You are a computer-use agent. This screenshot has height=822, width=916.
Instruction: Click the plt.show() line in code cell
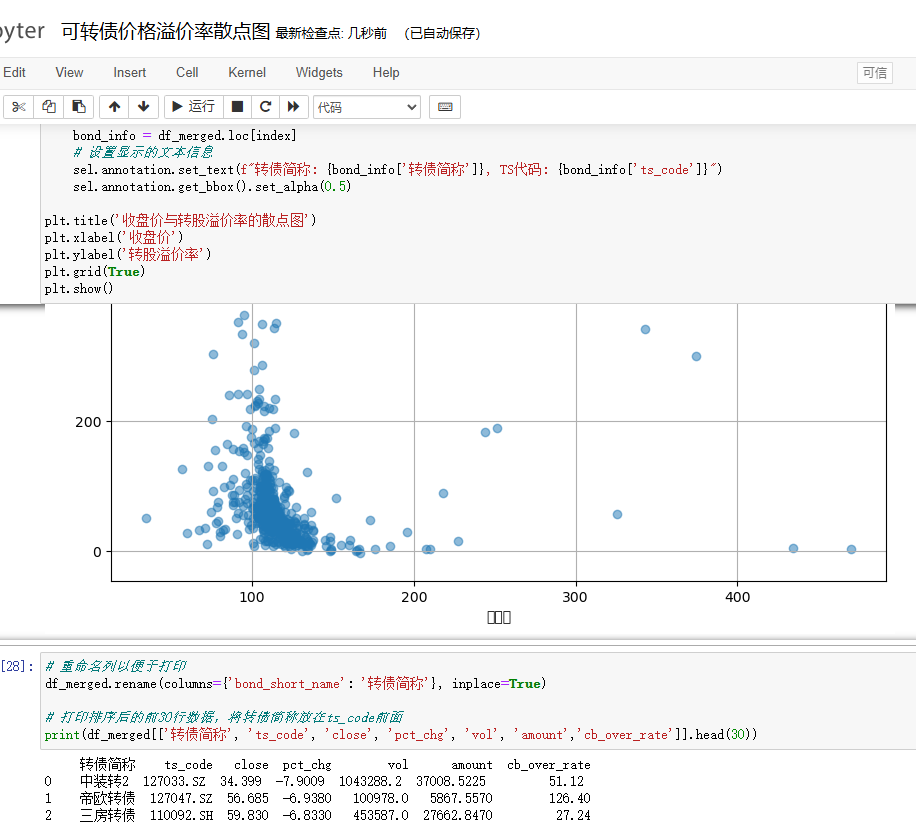pyautogui.click(x=79, y=289)
